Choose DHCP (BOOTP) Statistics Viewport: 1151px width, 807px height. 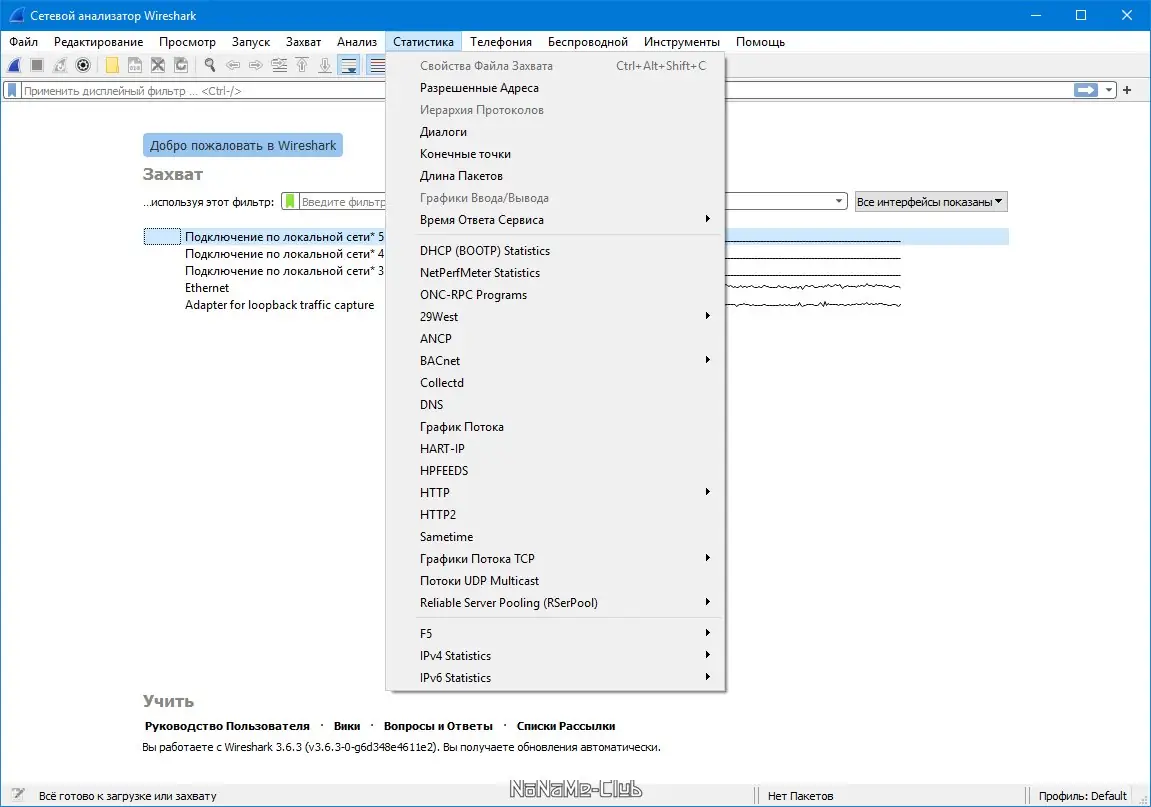(555, 250)
